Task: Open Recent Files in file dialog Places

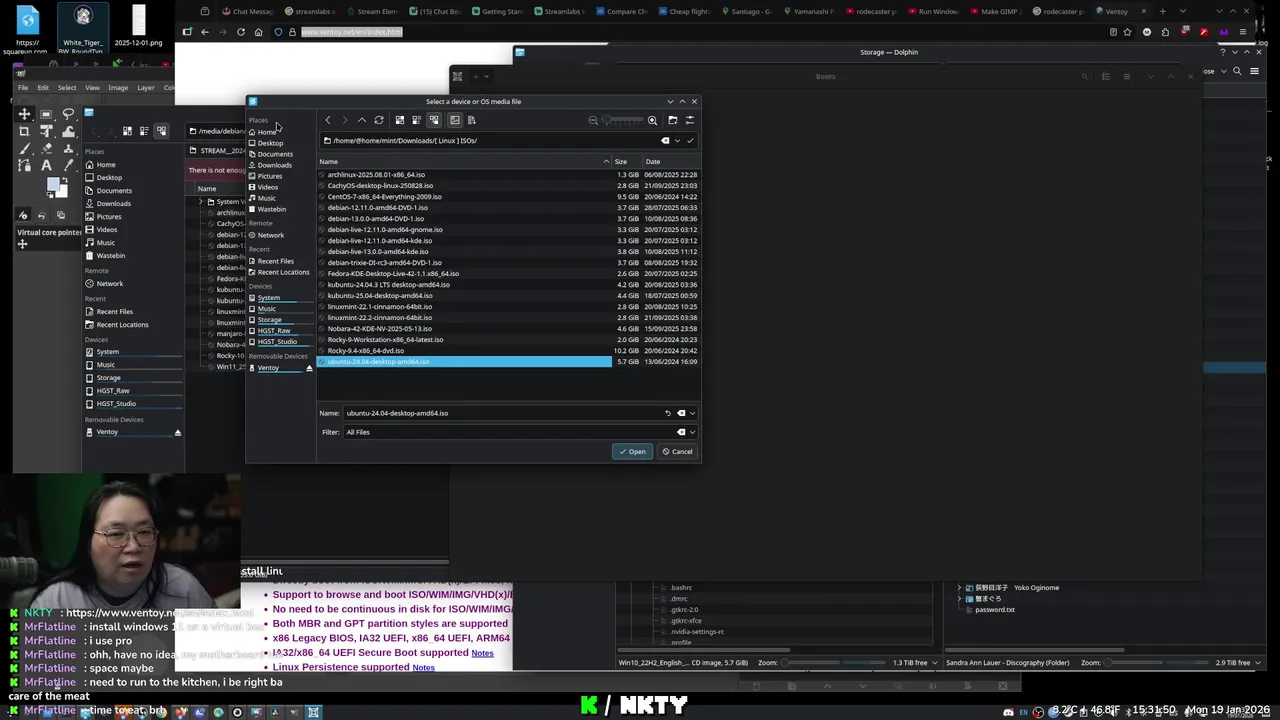Action: point(275,261)
